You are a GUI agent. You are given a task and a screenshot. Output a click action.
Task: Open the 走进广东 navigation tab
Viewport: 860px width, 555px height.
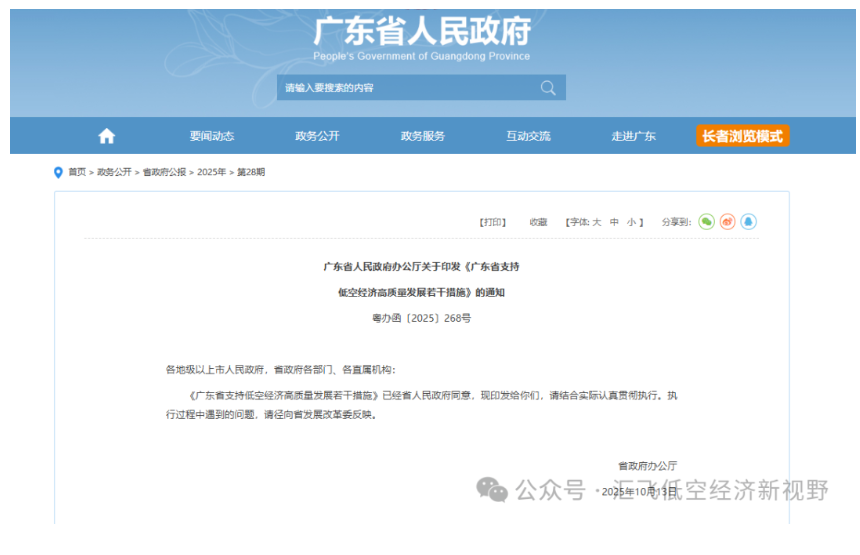(x=634, y=136)
